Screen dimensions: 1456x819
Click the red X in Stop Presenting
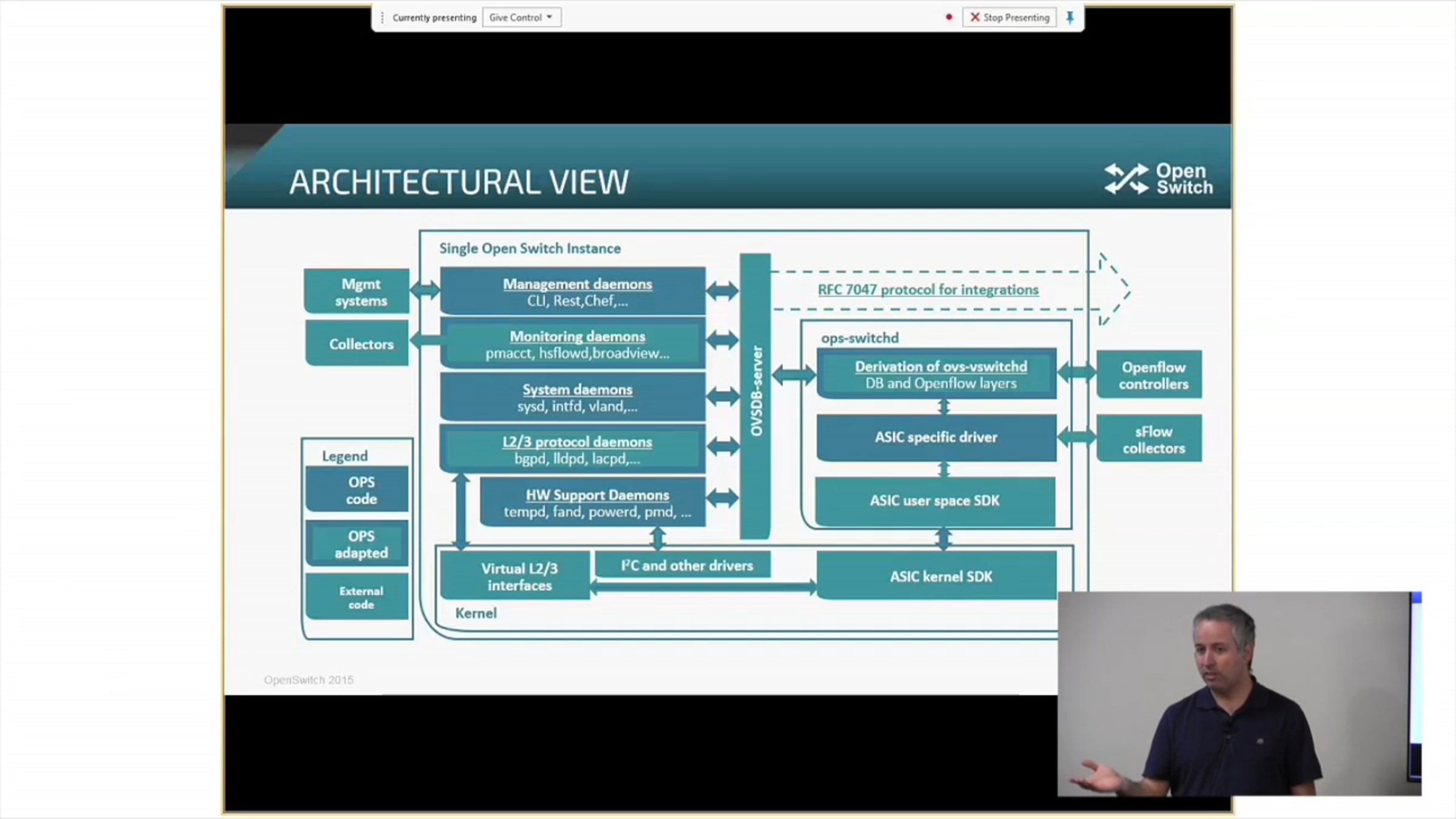(975, 18)
